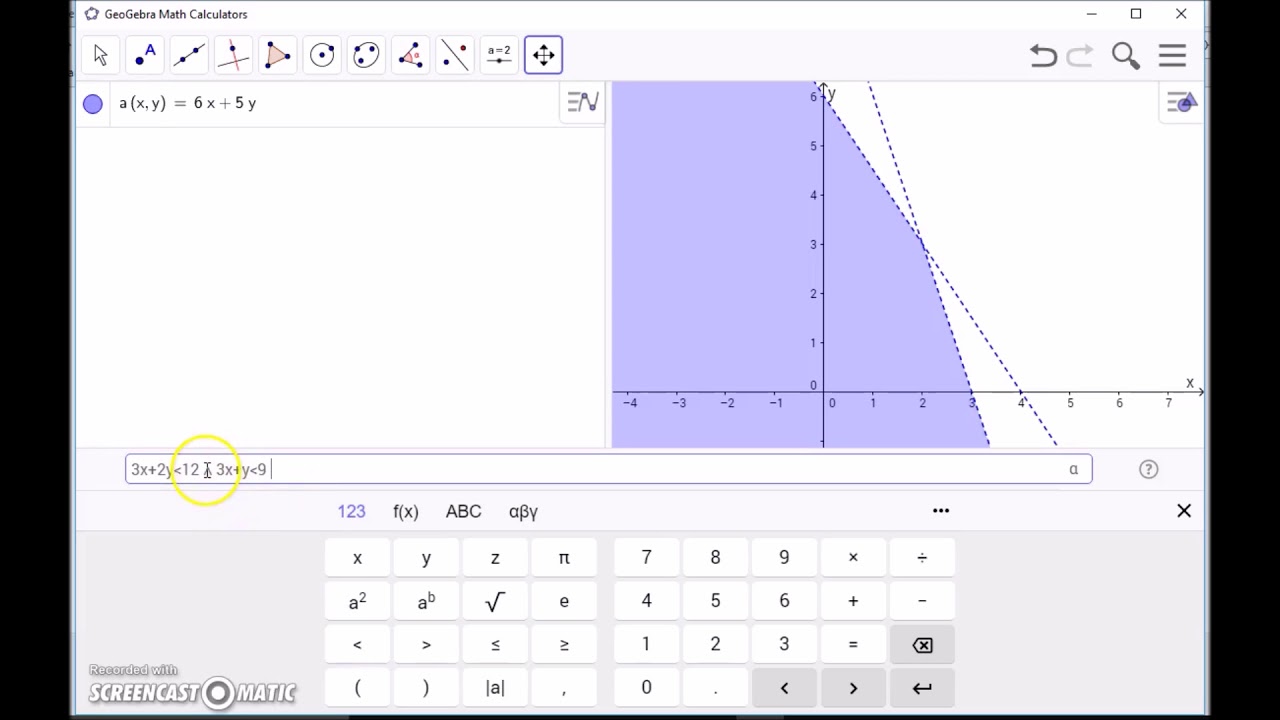Open the algebra view style bar

coord(582,102)
